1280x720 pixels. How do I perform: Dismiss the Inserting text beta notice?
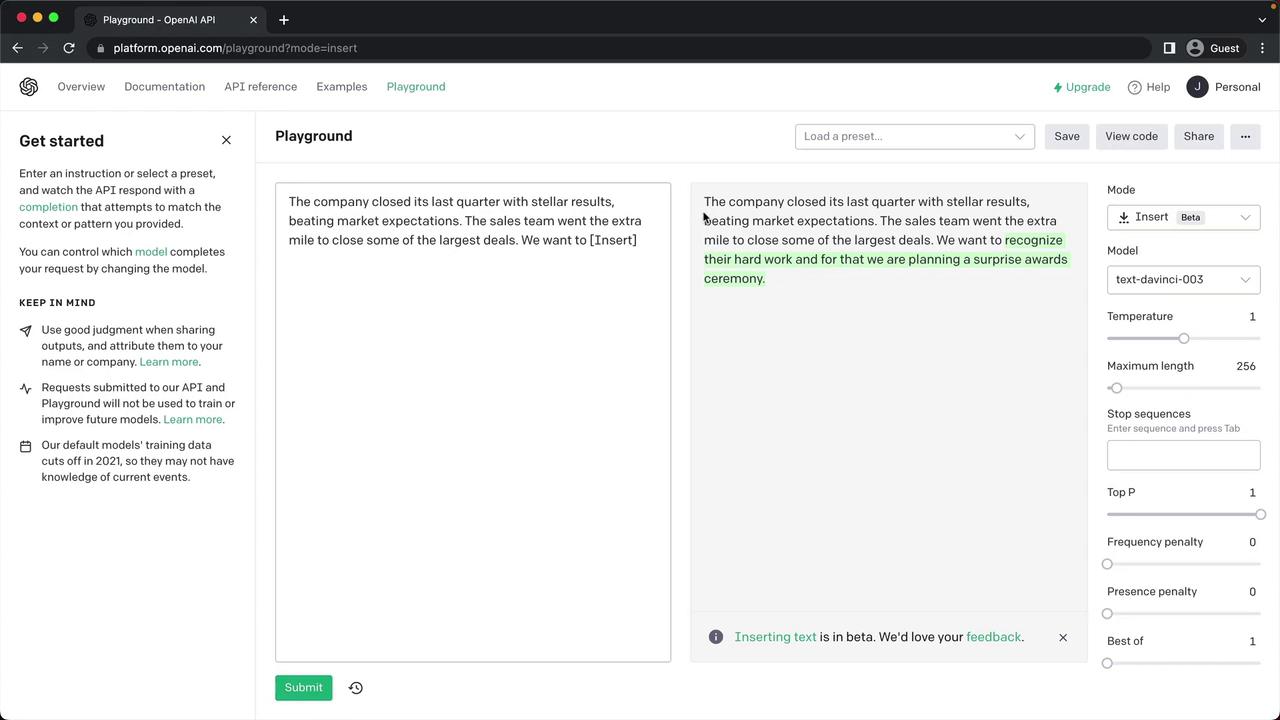(x=1063, y=637)
